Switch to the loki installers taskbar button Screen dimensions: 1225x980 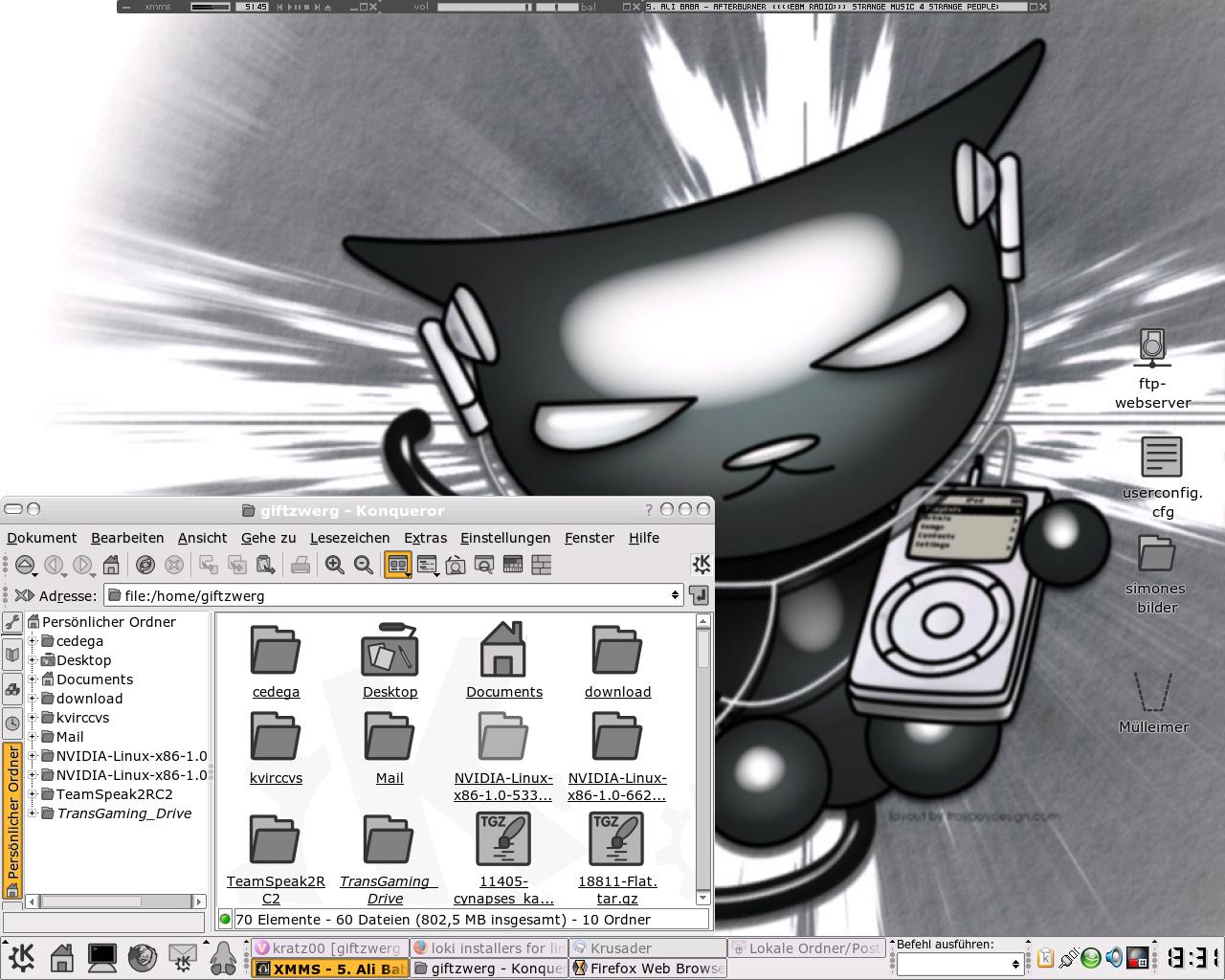point(489,947)
